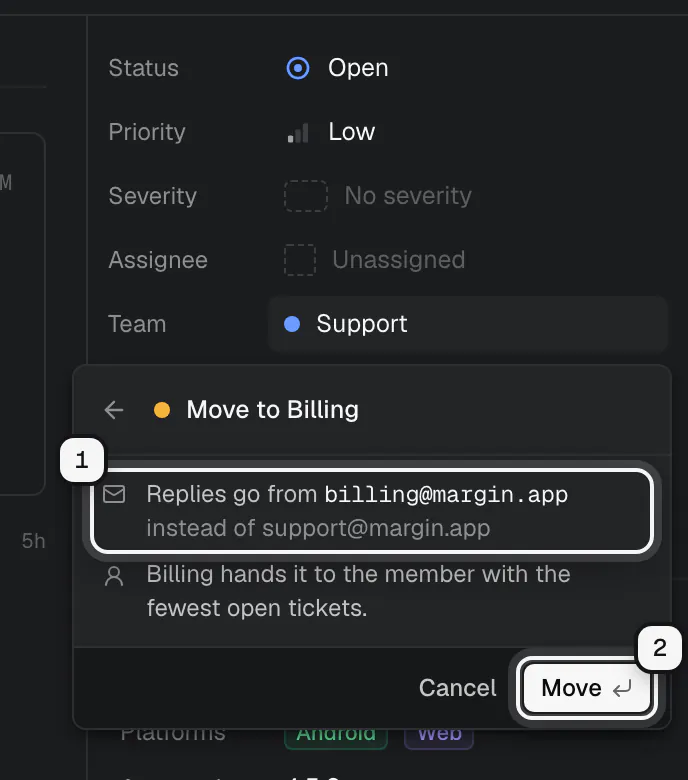This screenshot has height=780, width=688.
Task: Click the Status label
Action: (x=144, y=68)
